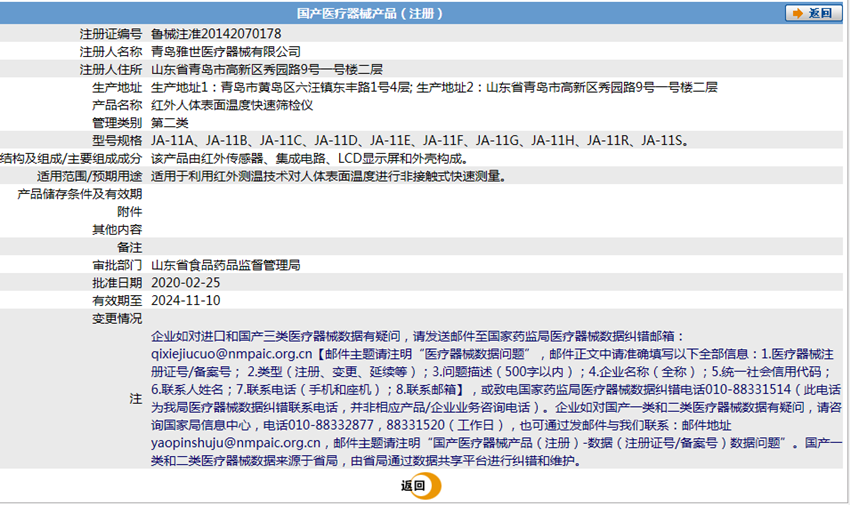Viewport: 850px width, 505px height.
Task: Click note's last line 类和二类医疗器械数据来源于省局
Action: click(365, 461)
